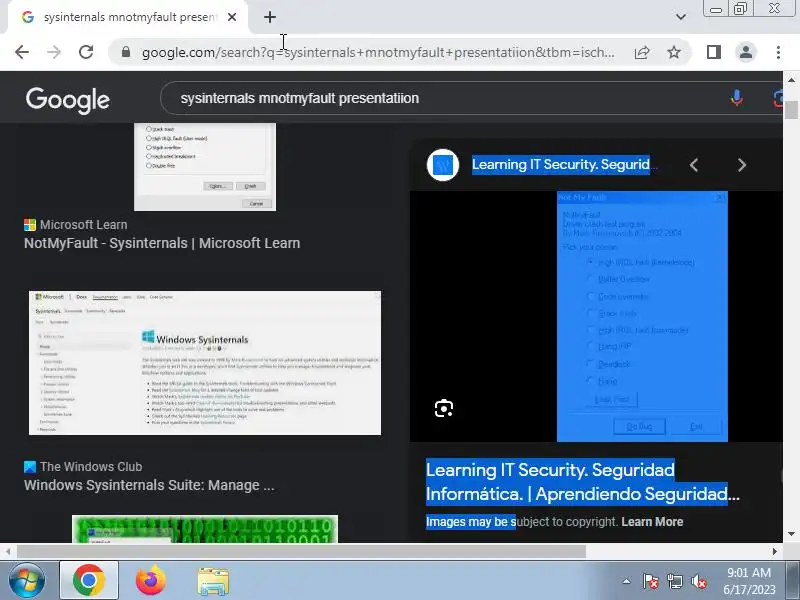Open the Chrome three-dot menu
This screenshot has height=600, width=800.
778,52
